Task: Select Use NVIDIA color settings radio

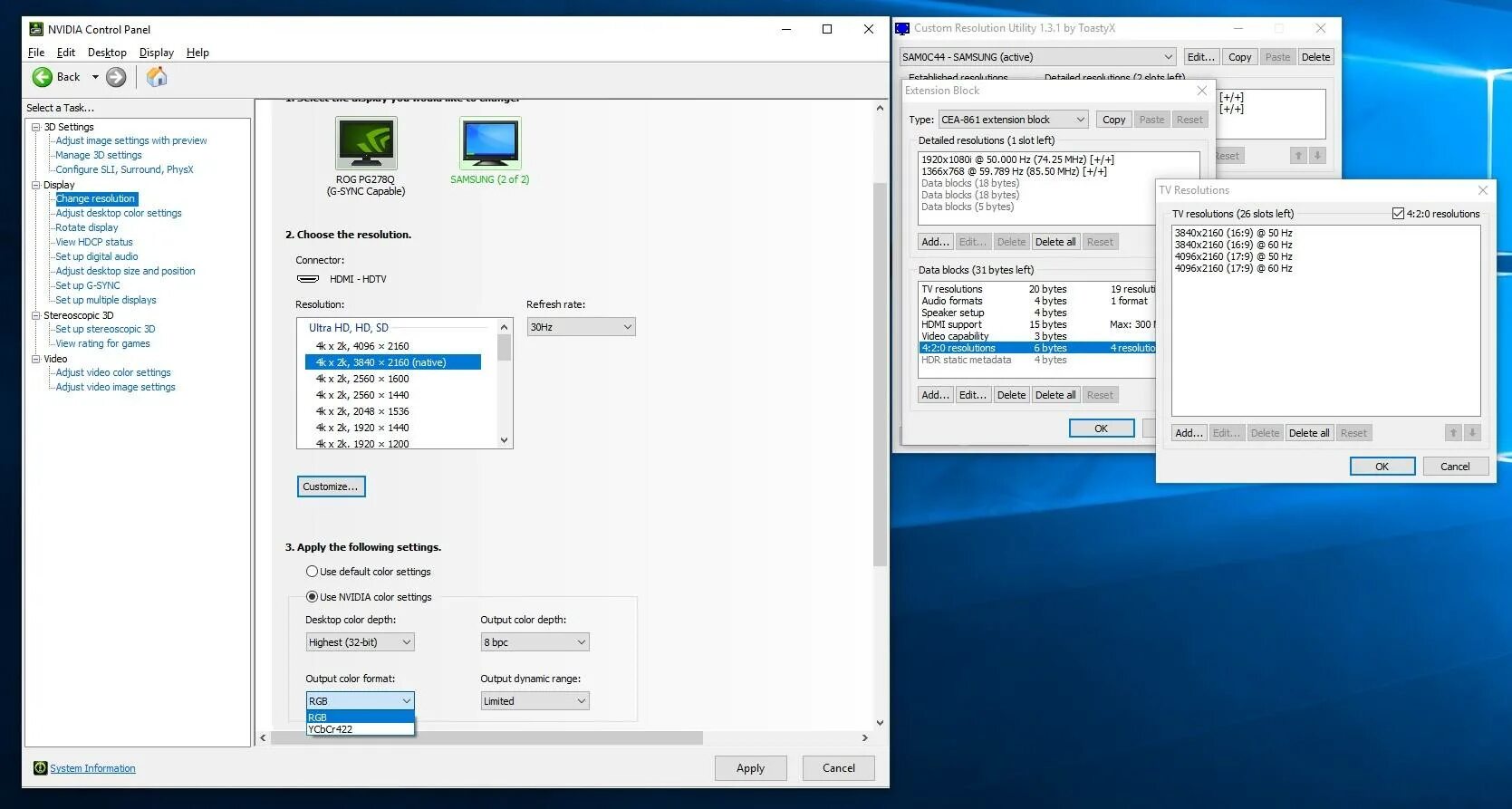Action: [x=312, y=597]
